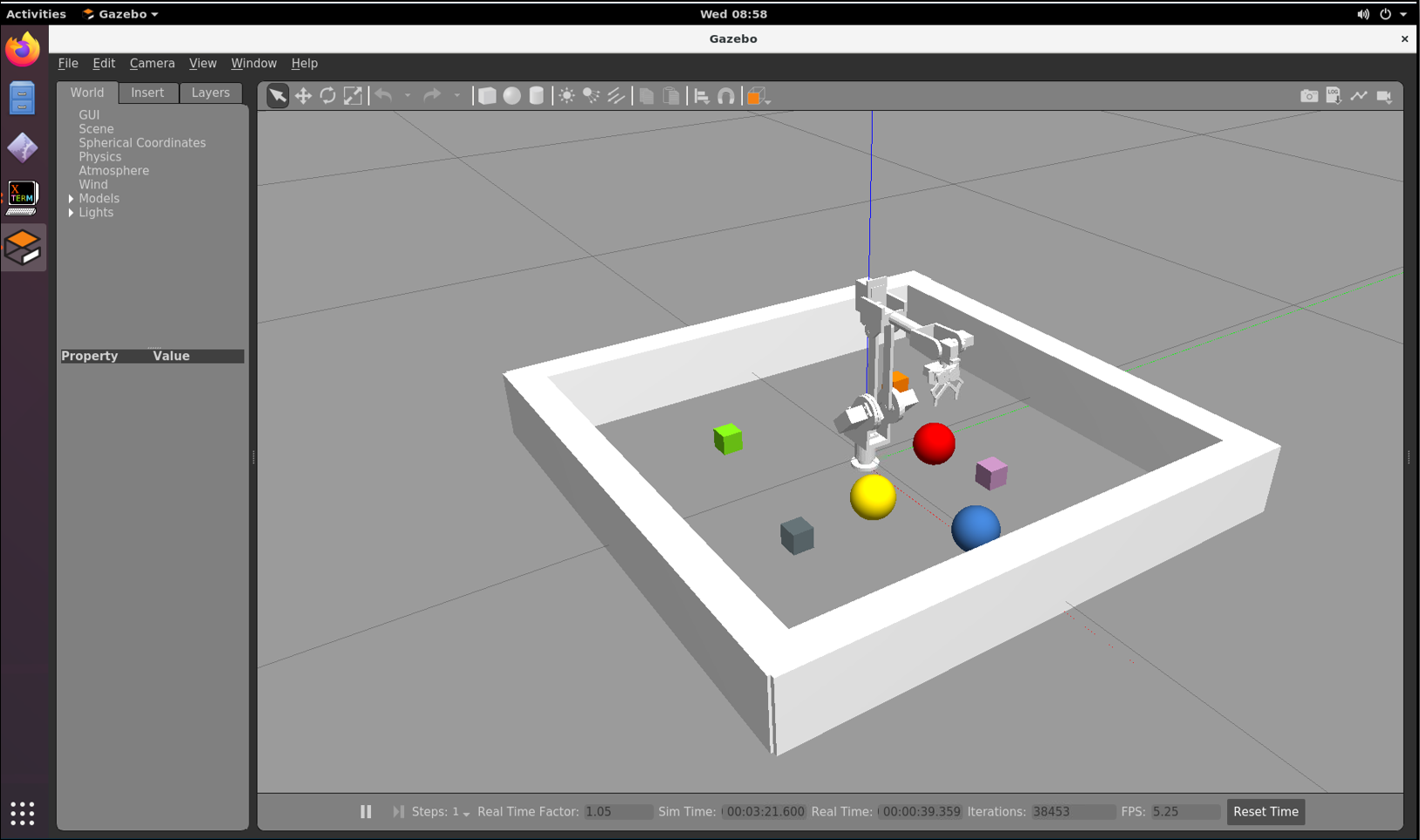Open the Camera menu
Image resolution: width=1420 pixels, height=840 pixels.
152,63
